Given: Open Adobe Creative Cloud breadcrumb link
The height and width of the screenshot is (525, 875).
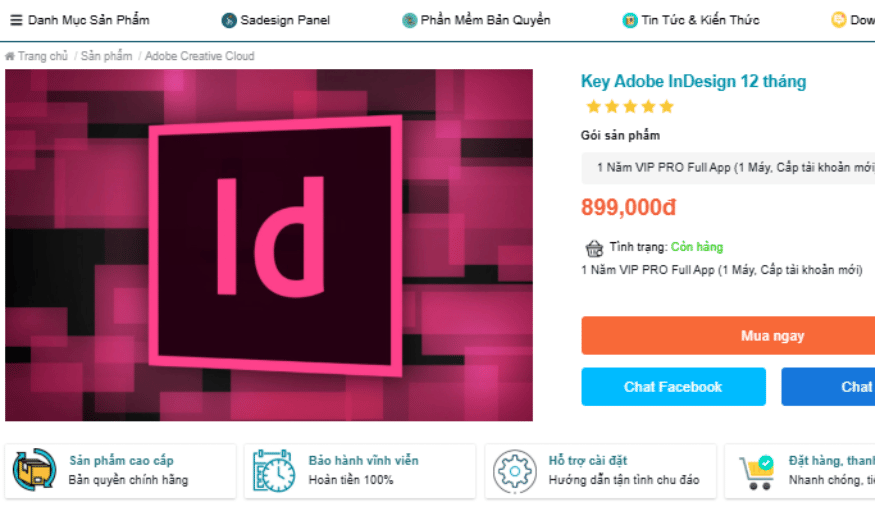Looking at the screenshot, I should [x=200, y=56].
